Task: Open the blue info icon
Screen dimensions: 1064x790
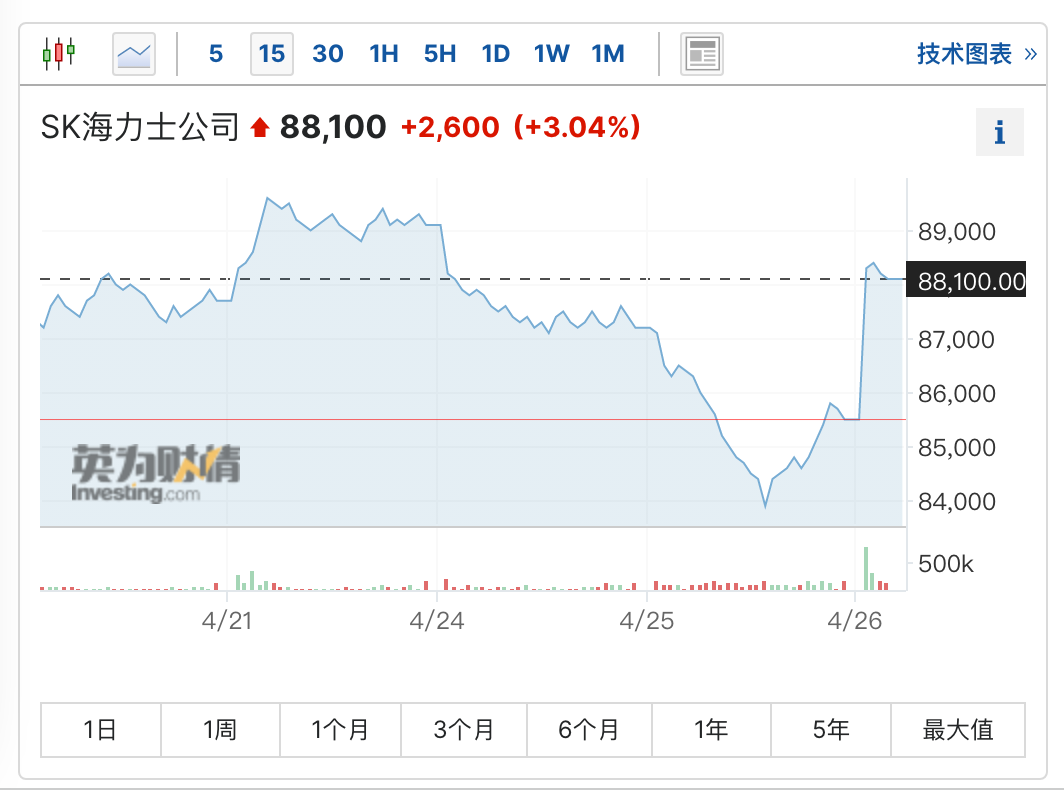Action: (x=999, y=132)
